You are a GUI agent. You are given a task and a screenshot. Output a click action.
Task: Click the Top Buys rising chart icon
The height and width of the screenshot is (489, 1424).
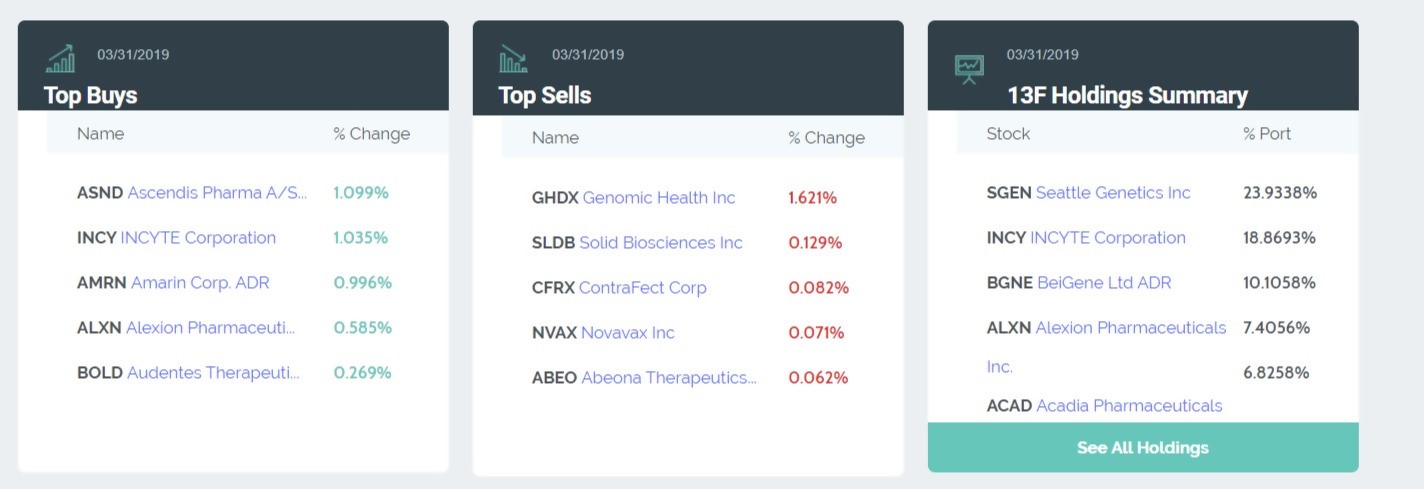click(x=61, y=58)
